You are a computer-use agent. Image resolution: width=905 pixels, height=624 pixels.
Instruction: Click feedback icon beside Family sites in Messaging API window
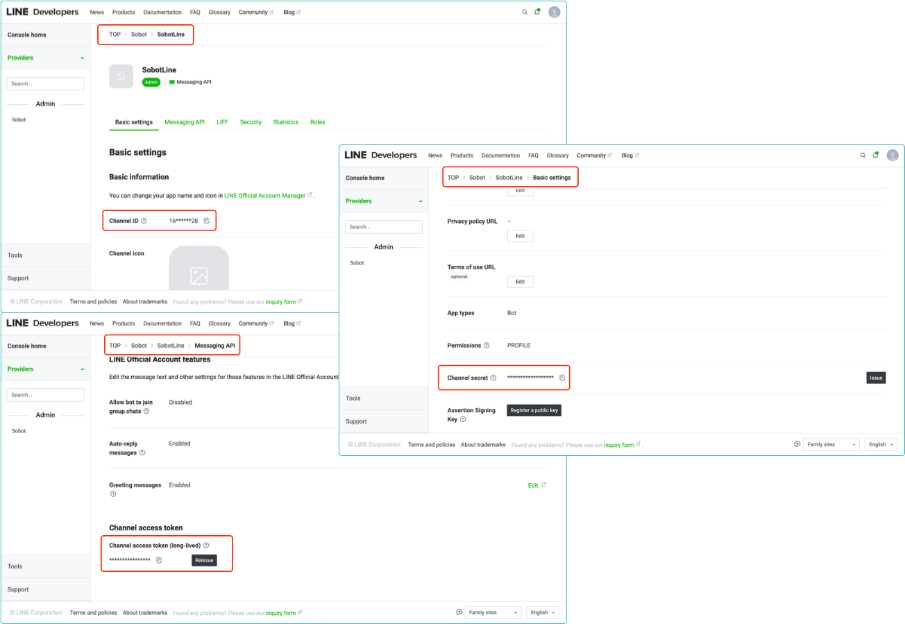pyautogui.click(x=459, y=612)
